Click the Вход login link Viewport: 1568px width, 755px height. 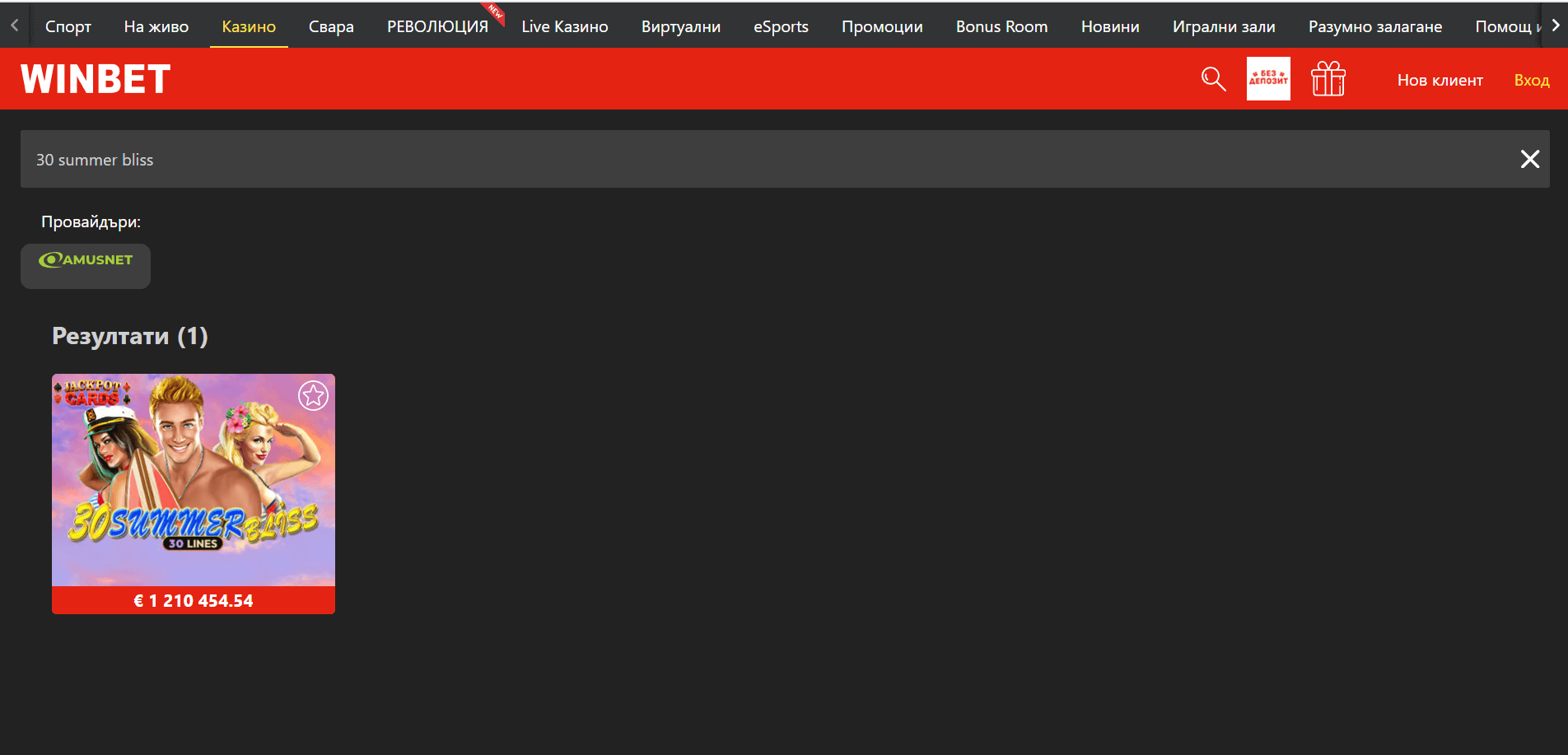(1532, 80)
